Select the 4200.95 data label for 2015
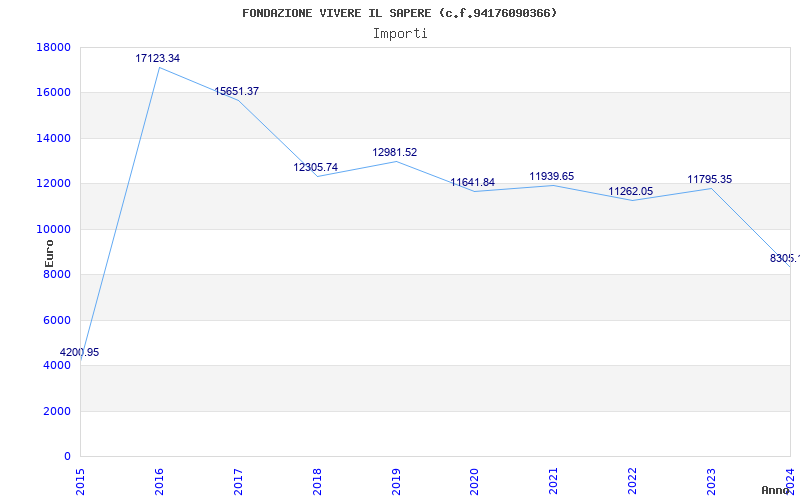 pyautogui.click(x=79, y=353)
